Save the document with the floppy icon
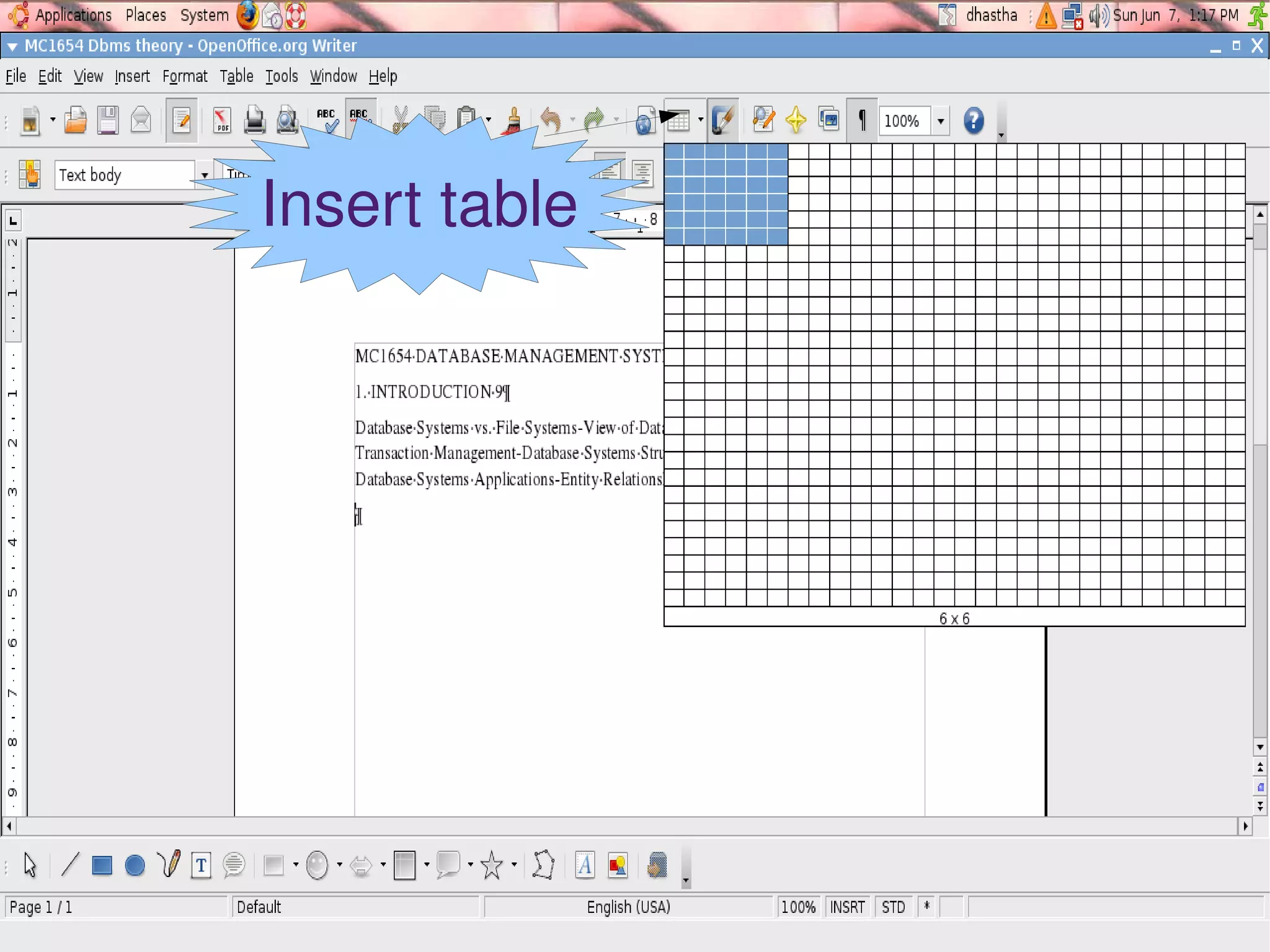 [108, 120]
